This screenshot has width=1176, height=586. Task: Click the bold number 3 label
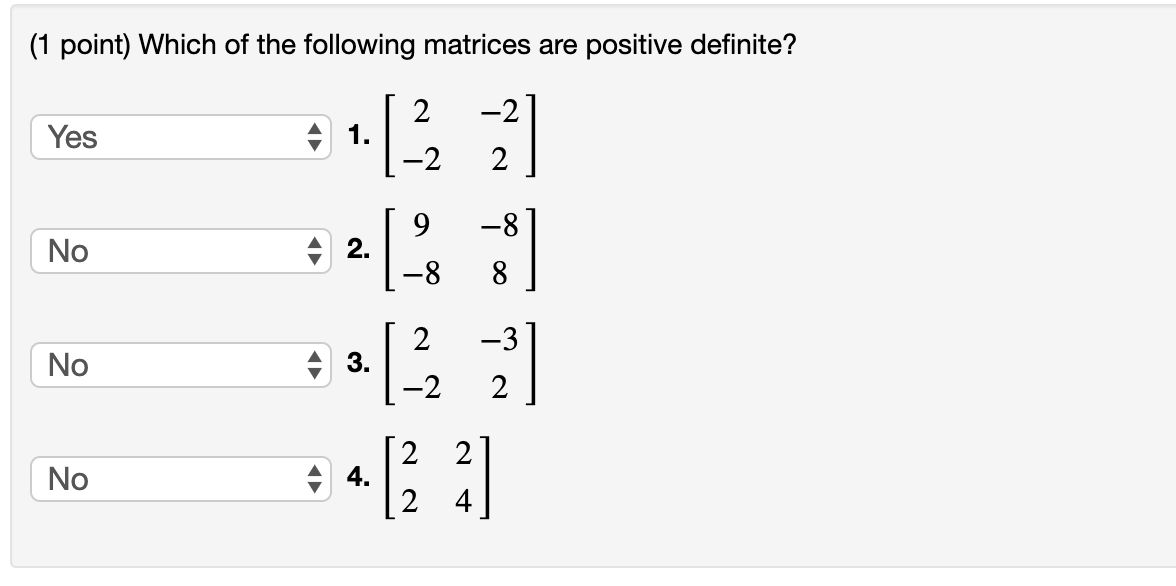[356, 361]
